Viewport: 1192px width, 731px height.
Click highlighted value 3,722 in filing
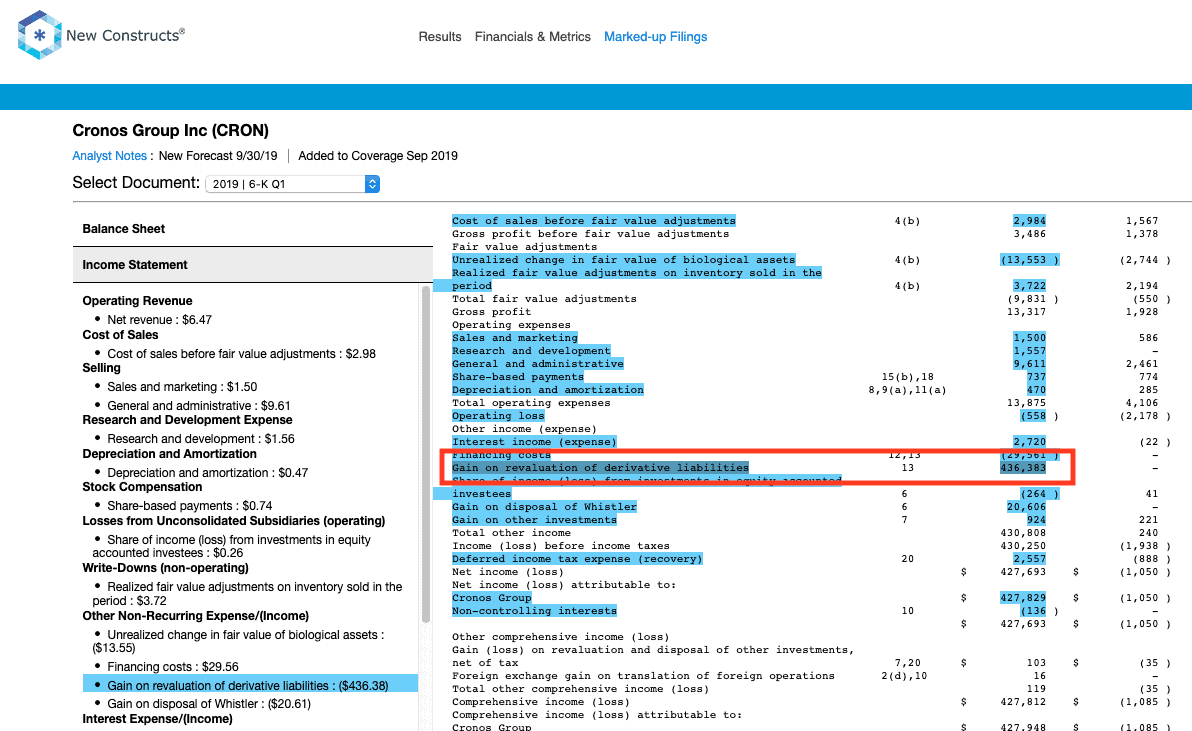click(x=1029, y=286)
